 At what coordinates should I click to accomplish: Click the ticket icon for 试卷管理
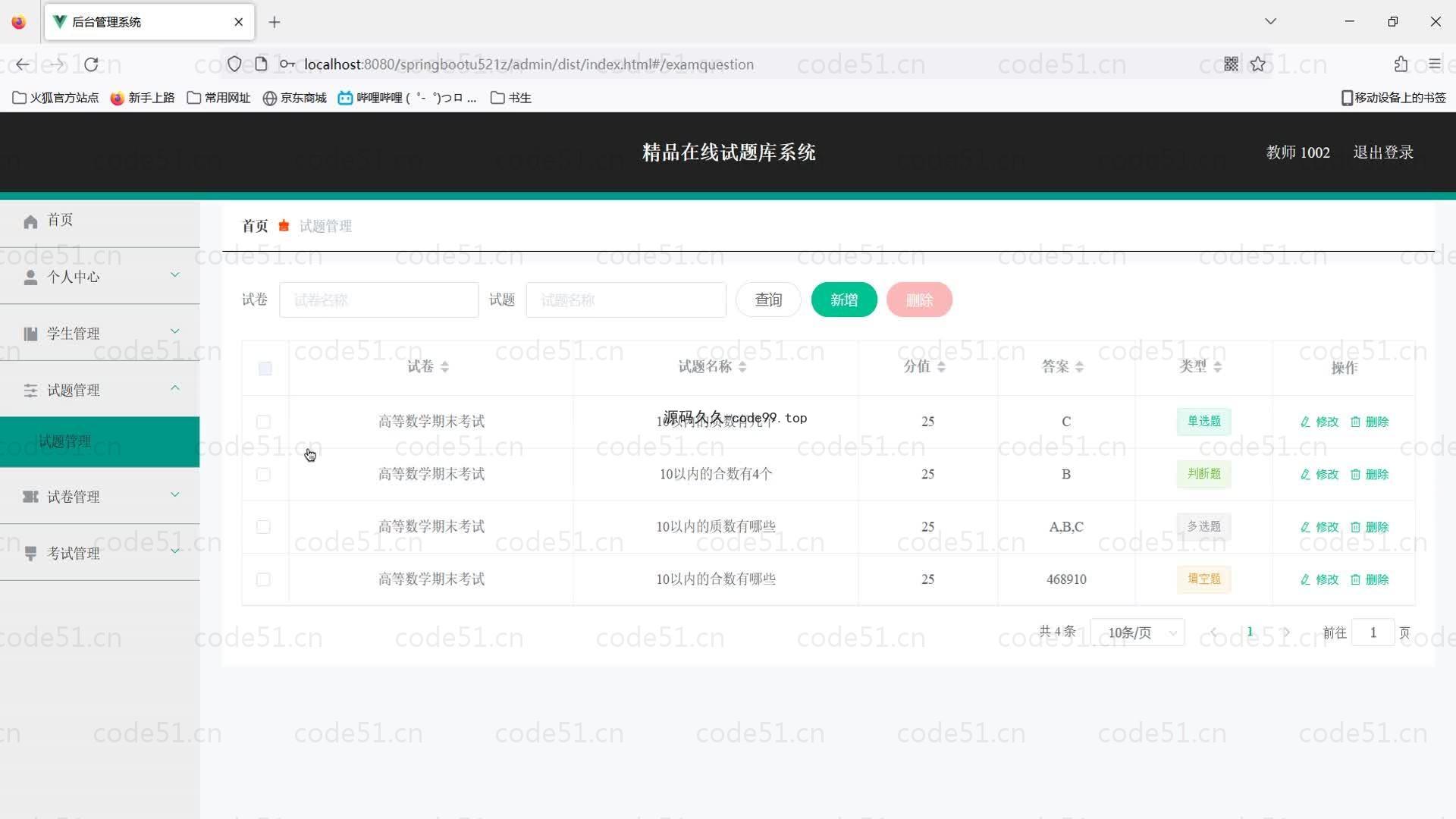click(x=30, y=497)
